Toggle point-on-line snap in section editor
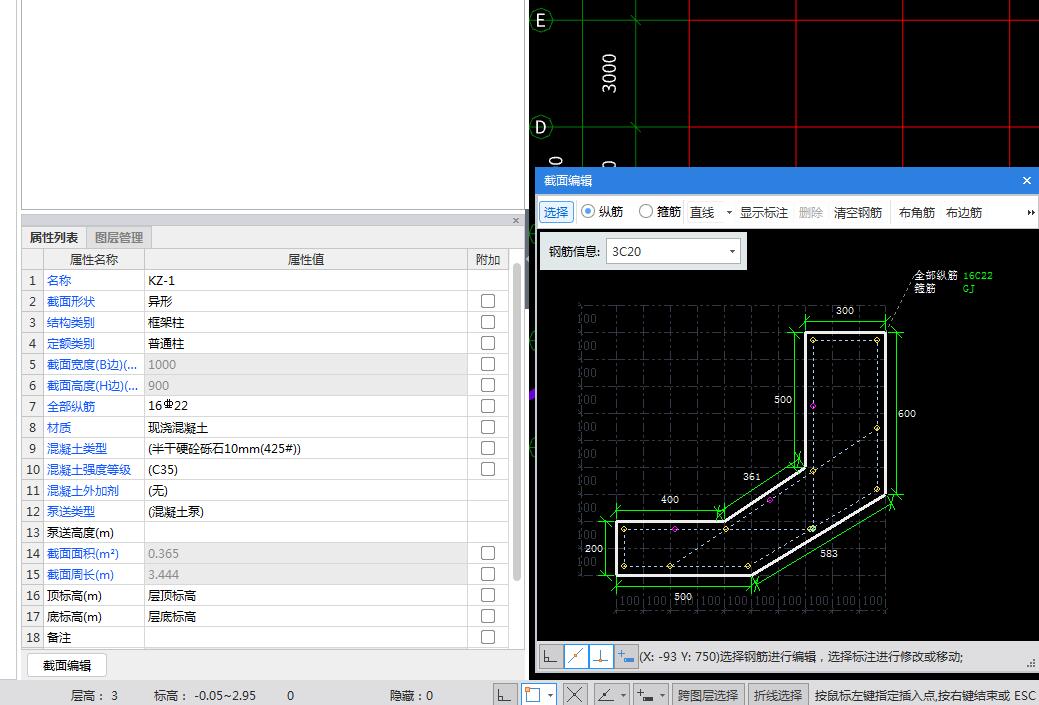Viewport: 1039px width, 705px height. click(x=576, y=656)
